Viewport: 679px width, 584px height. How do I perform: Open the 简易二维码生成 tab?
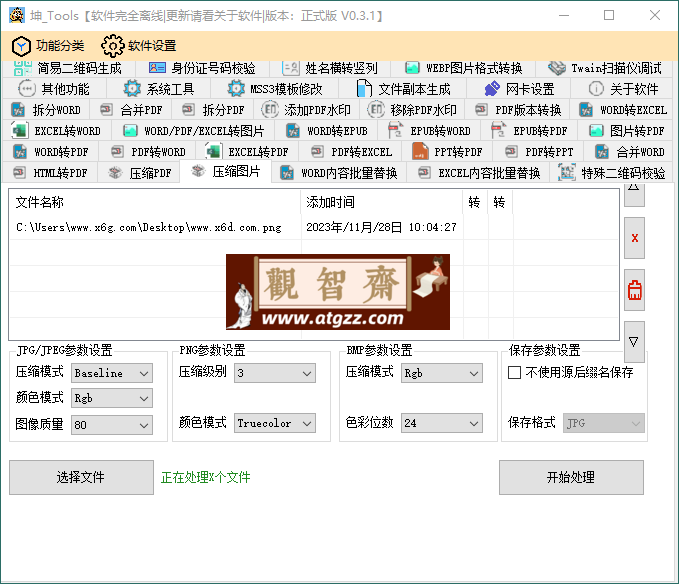coord(68,68)
